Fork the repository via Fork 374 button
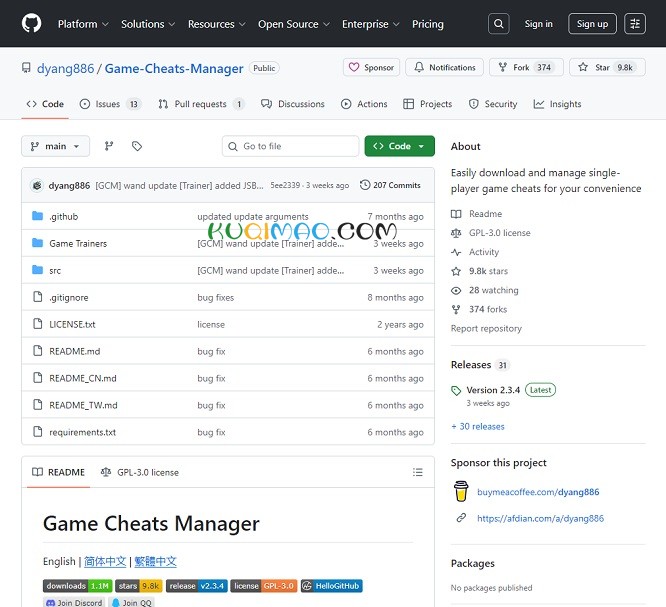The width and height of the screenshot is (666, 607). [x=526, y=68]
